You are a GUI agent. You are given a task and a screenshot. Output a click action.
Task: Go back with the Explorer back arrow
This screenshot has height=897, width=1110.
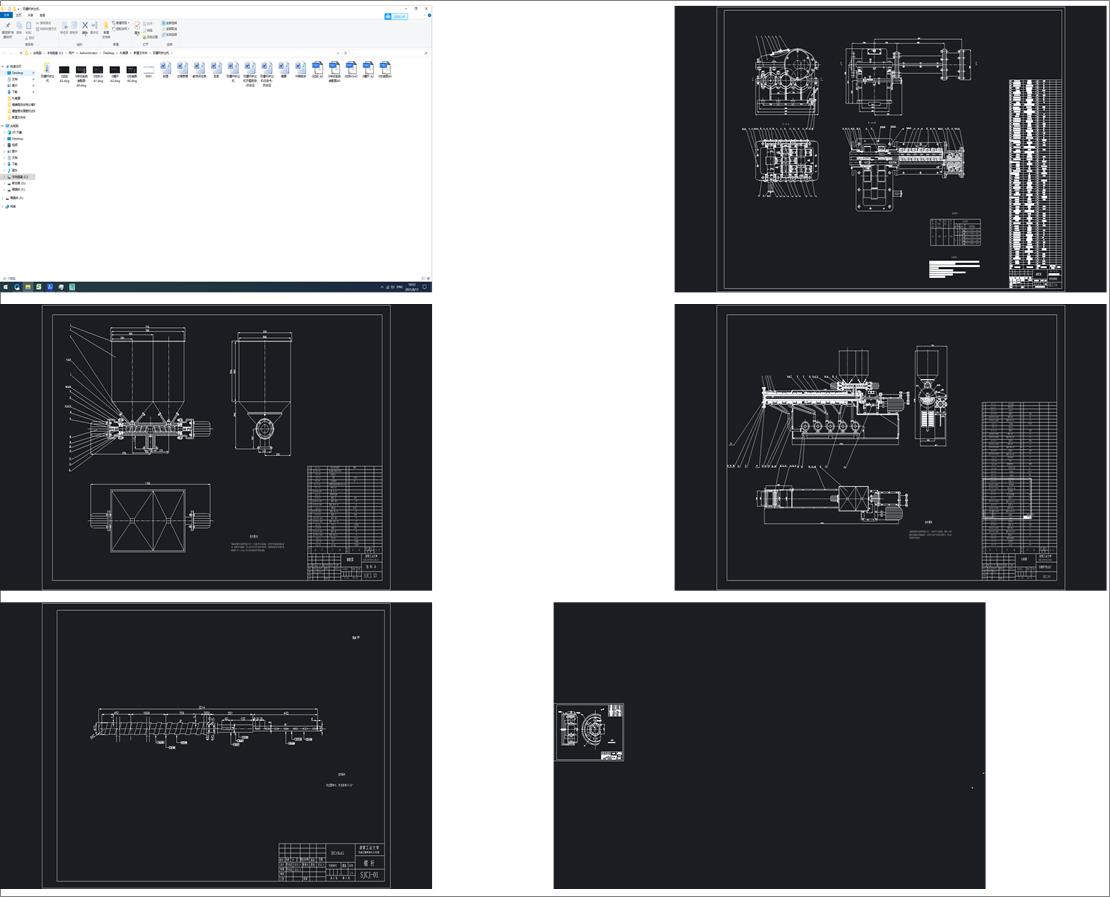(x=4, y=53)
